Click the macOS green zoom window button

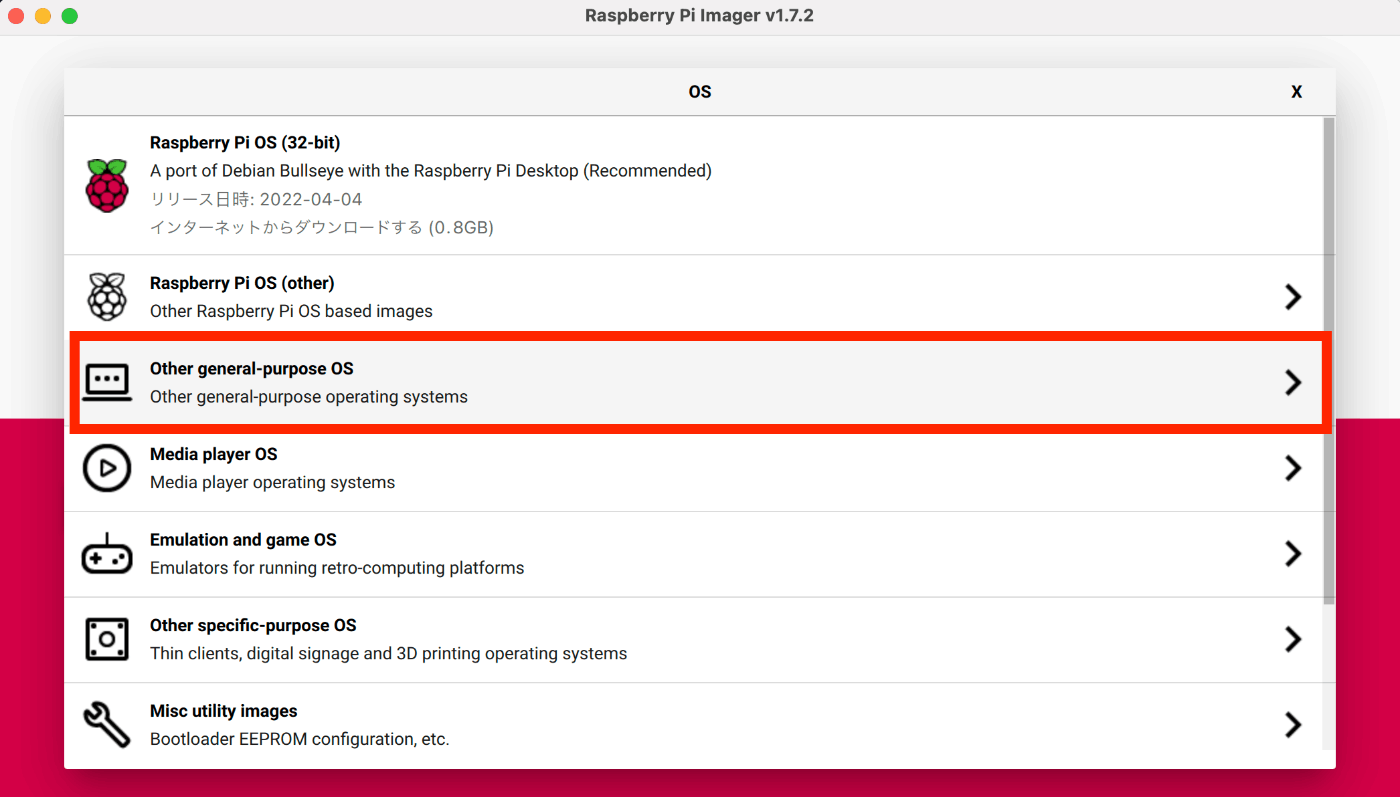click(x=70, y=16)
